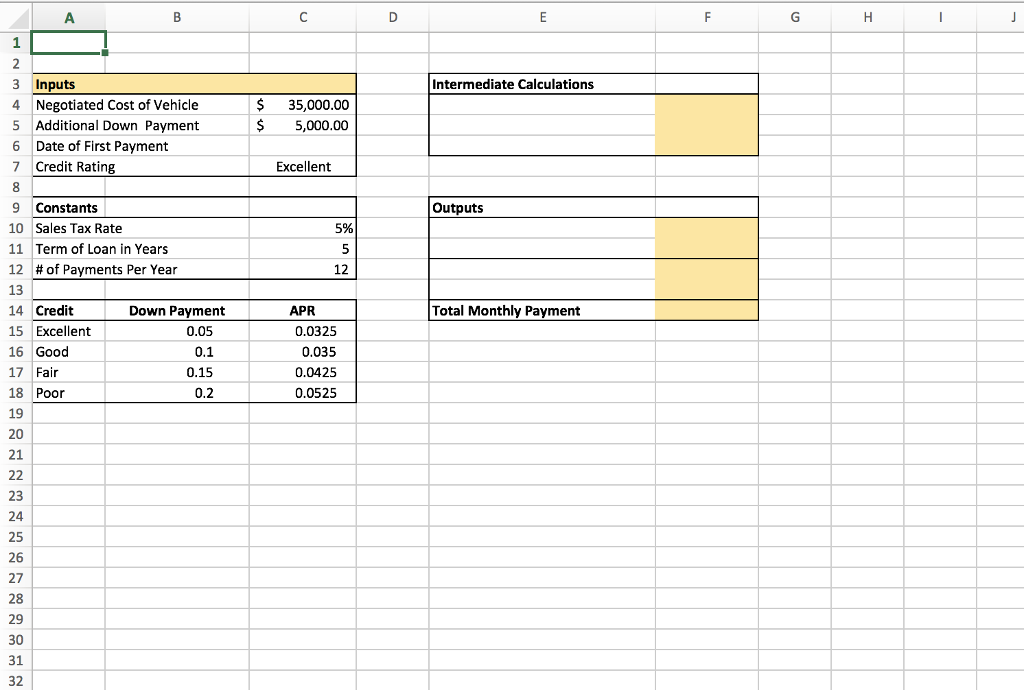Select the 'Excellent' credit rating value in C7
The image size is (1024, 690).
[303, 166]
